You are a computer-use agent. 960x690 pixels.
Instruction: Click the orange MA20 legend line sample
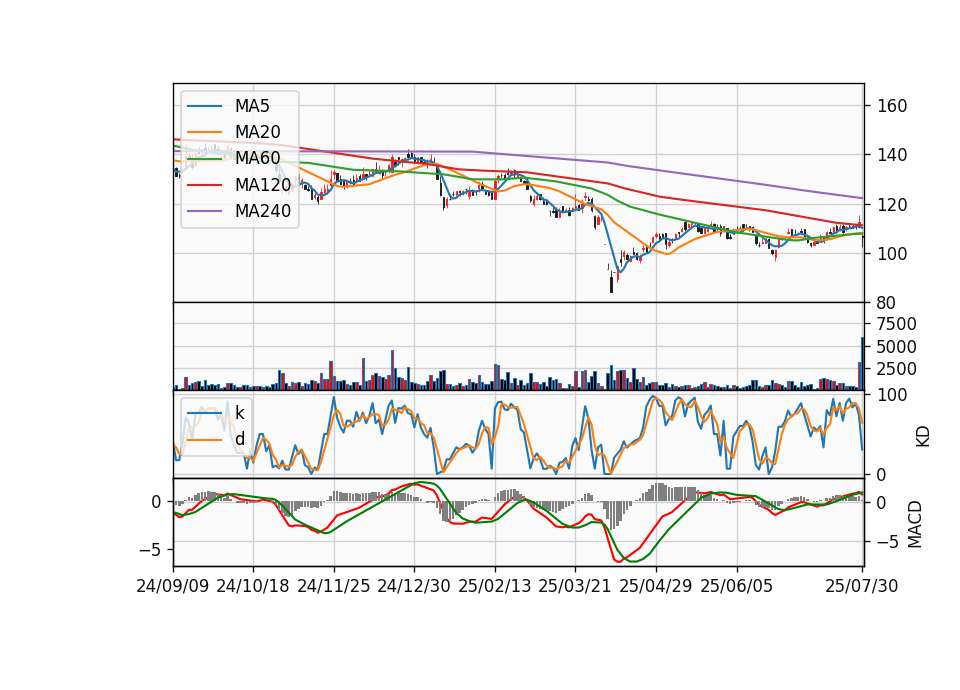204,132
